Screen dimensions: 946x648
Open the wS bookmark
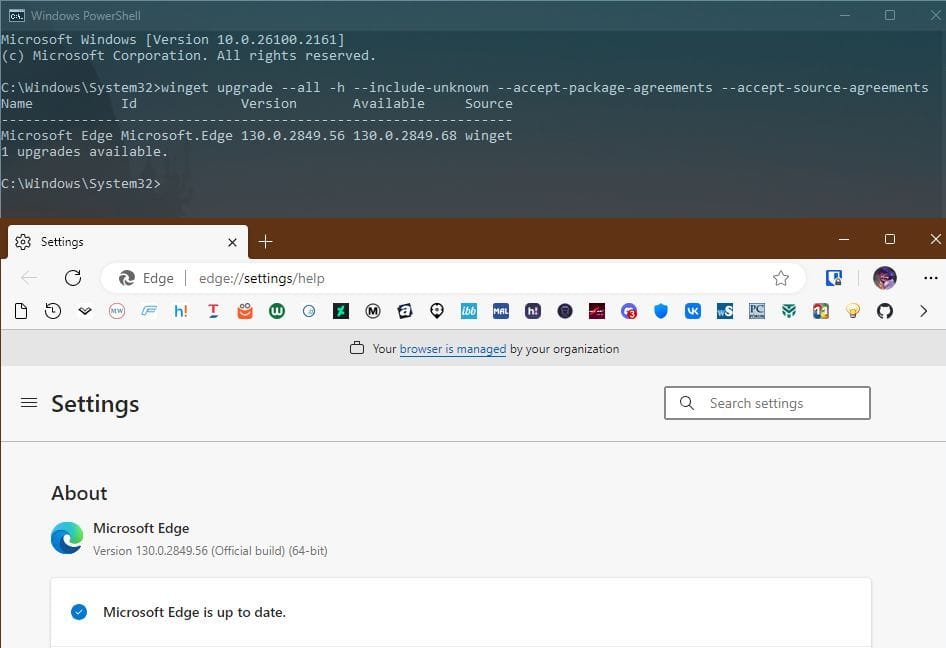[x=725, y=311]
